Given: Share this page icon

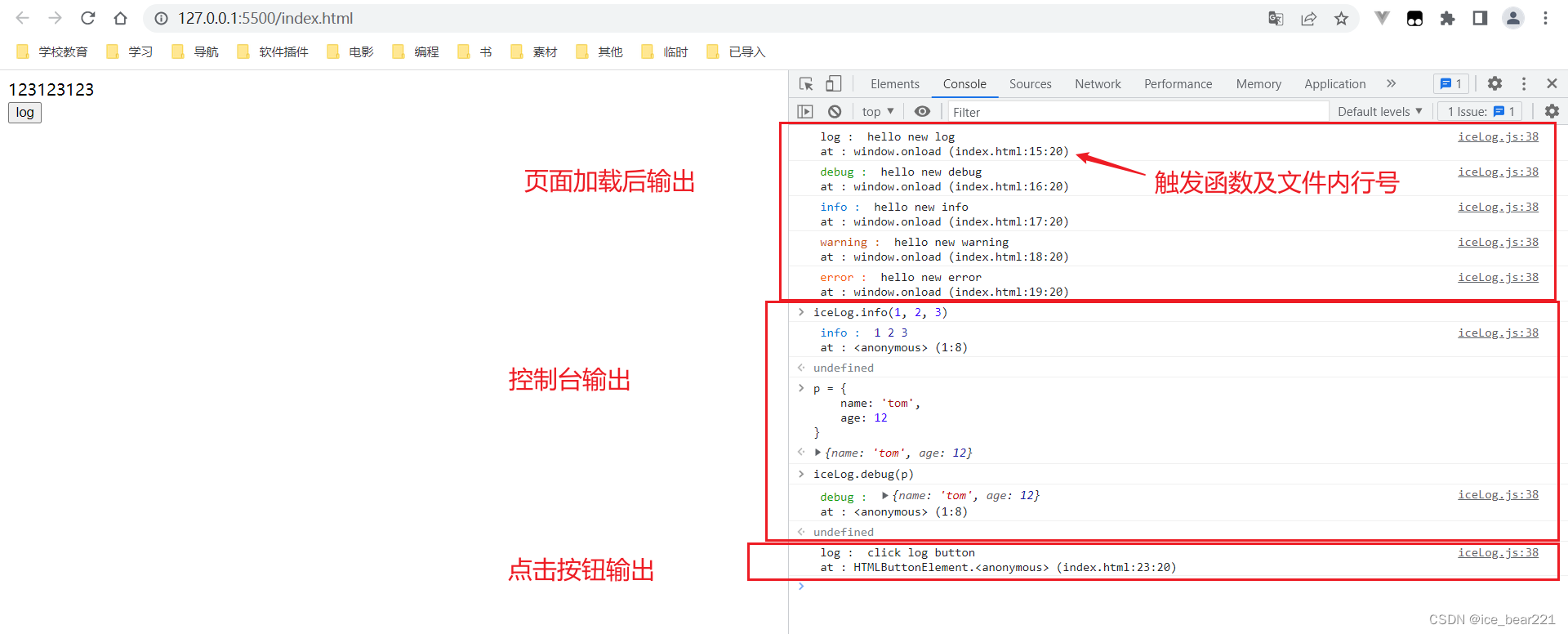Looking at the screenshot, I should [1308, 18].
